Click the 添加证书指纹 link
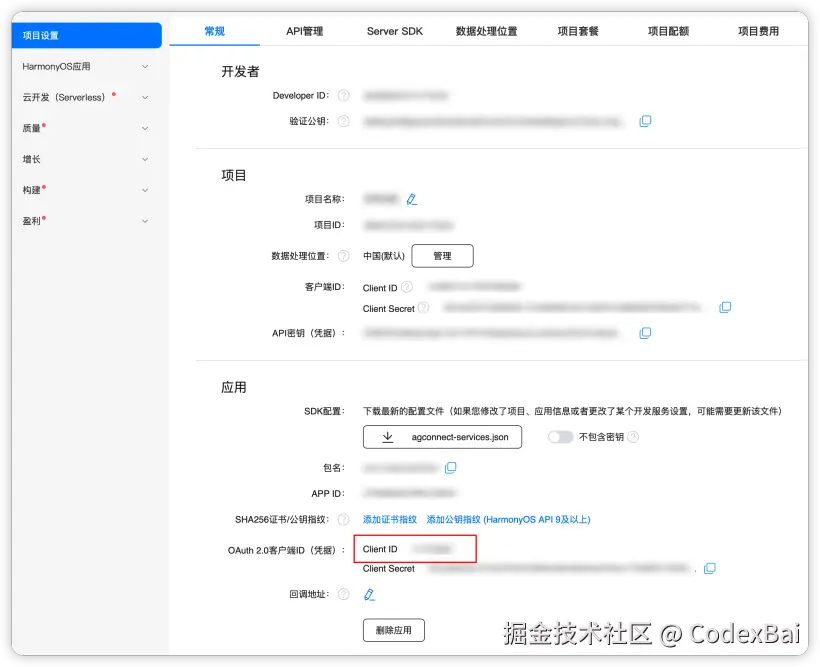This screenshot has height=667, width=820. [x=390, y=519]
